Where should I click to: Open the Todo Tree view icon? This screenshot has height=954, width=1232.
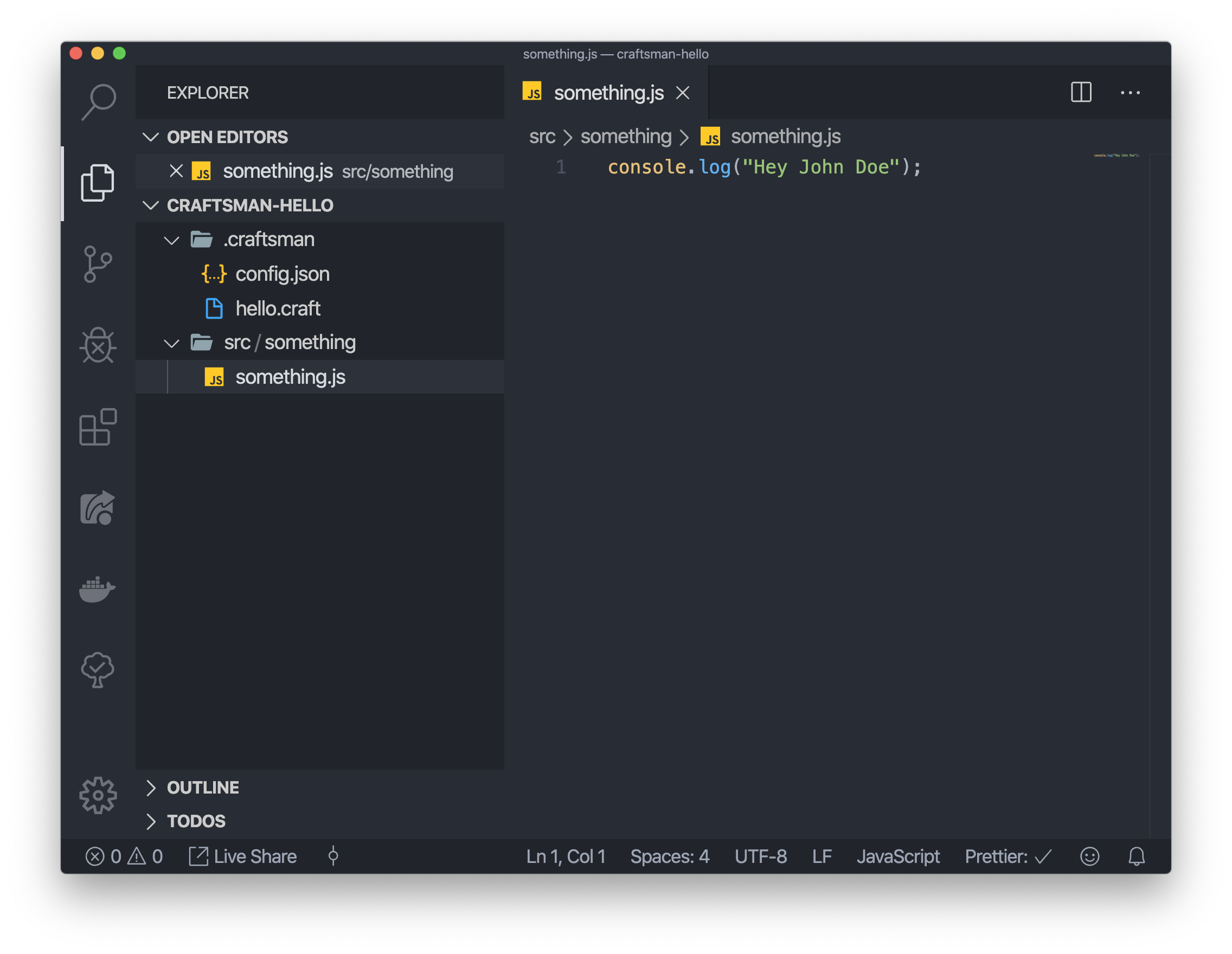[x=98, y=670]
